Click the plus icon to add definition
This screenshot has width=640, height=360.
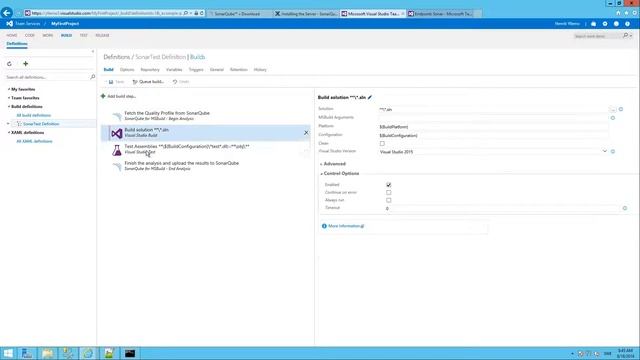click(25, 64)
